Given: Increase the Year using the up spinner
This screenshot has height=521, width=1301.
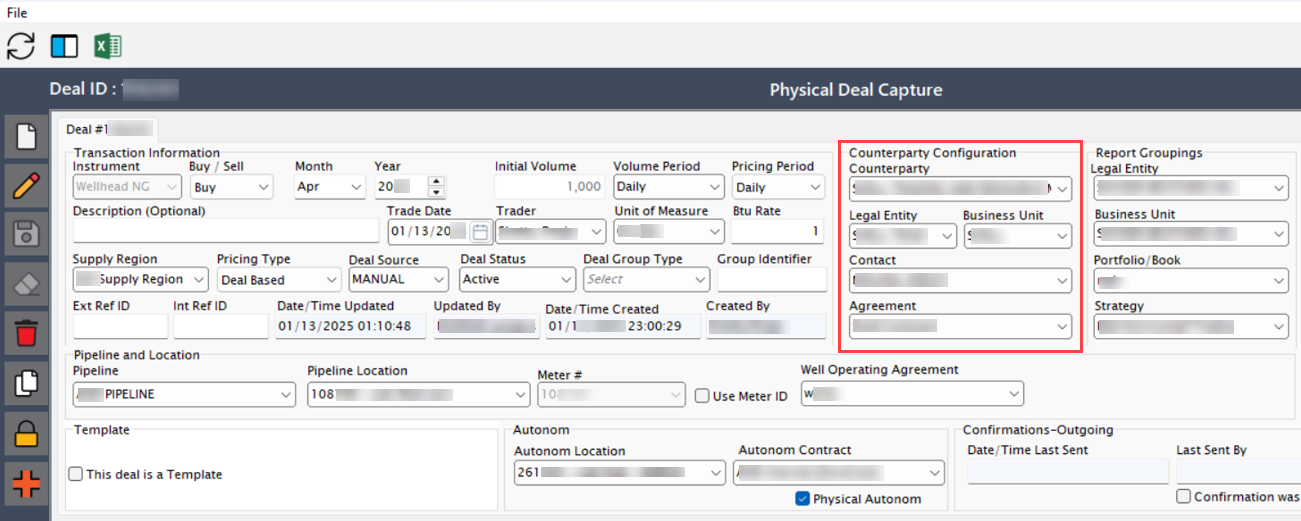Looking at the screenshot, I should 434,181.
